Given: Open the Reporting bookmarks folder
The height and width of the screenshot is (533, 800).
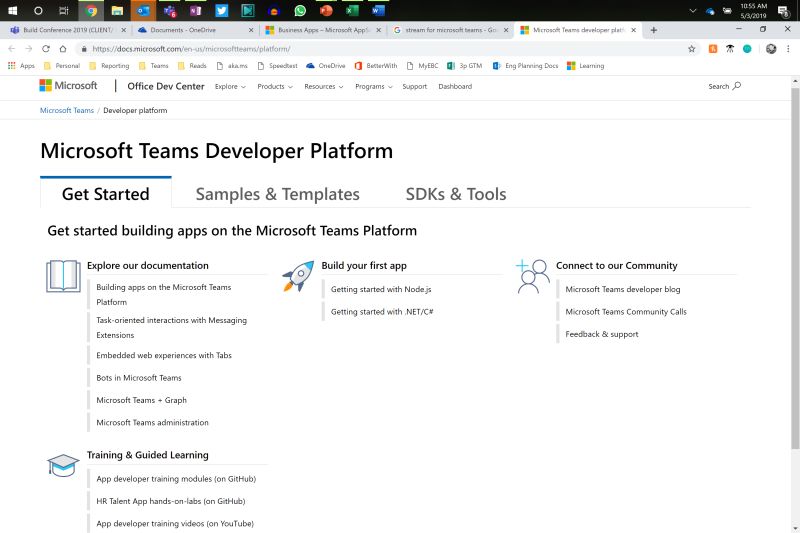Looking at the screenshot, I should [x=109, y=66].
